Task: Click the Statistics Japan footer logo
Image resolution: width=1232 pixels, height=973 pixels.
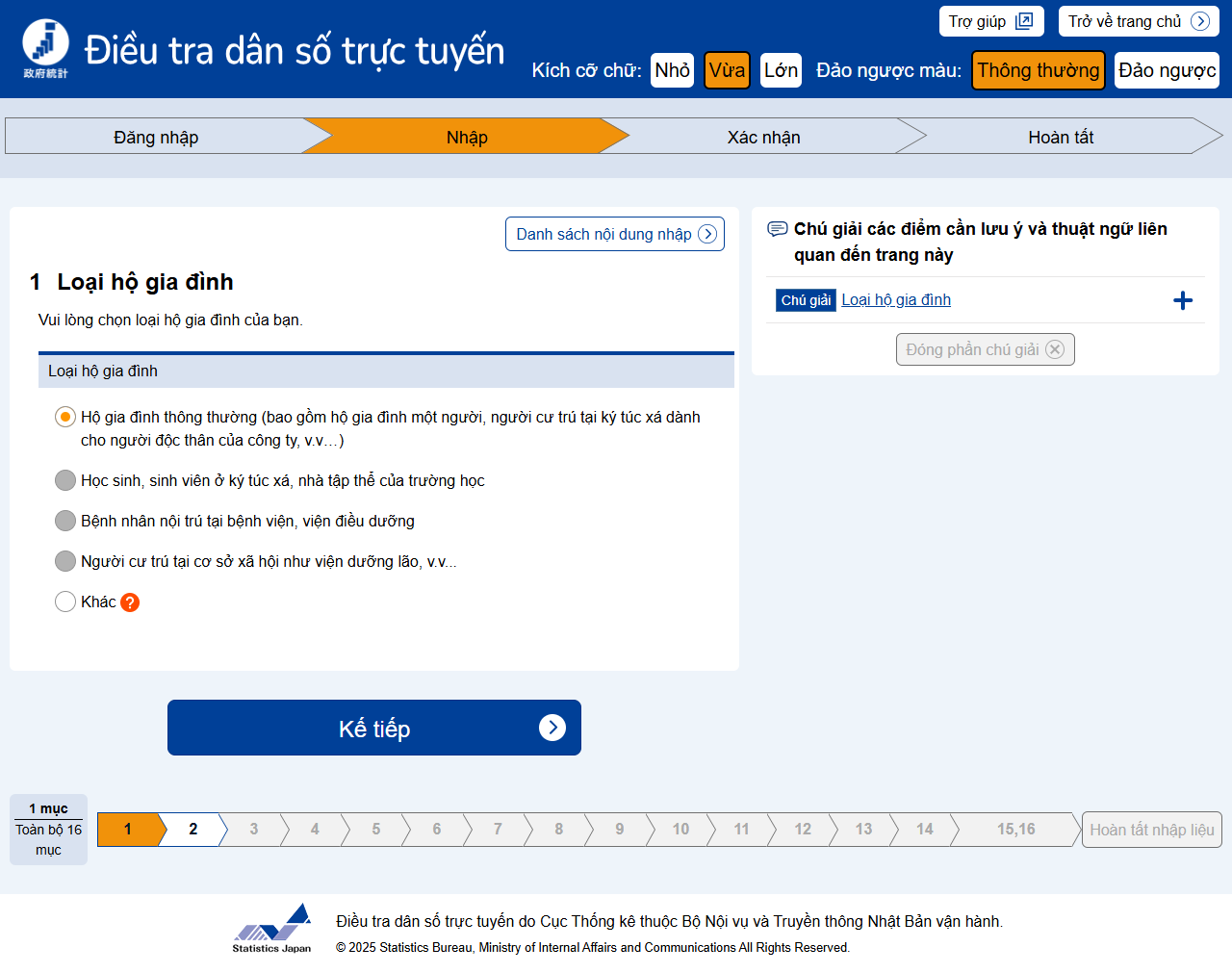Action: click(x=272, y=929)
